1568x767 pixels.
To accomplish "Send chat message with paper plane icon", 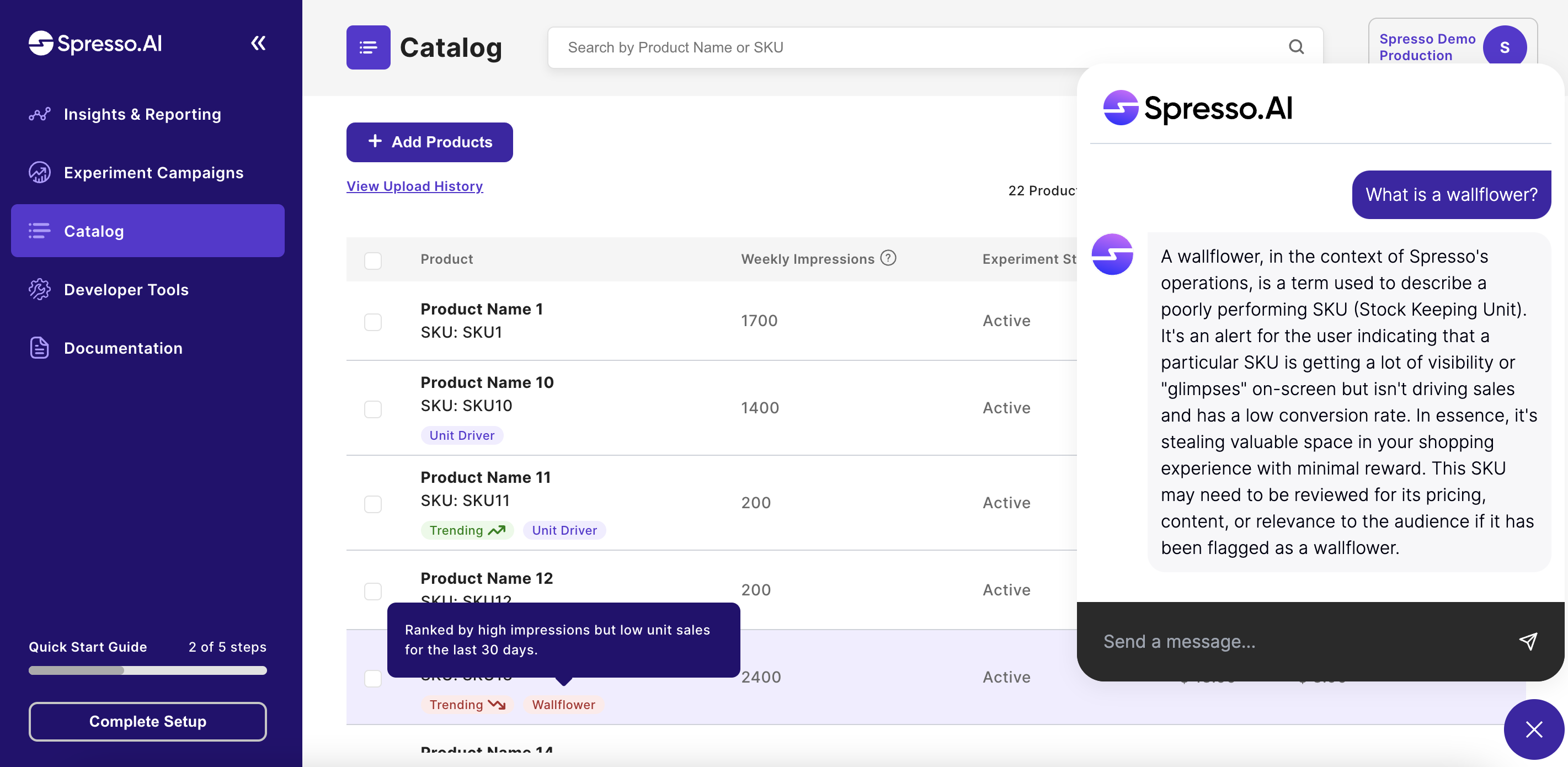I will [x=1528, y=641].
